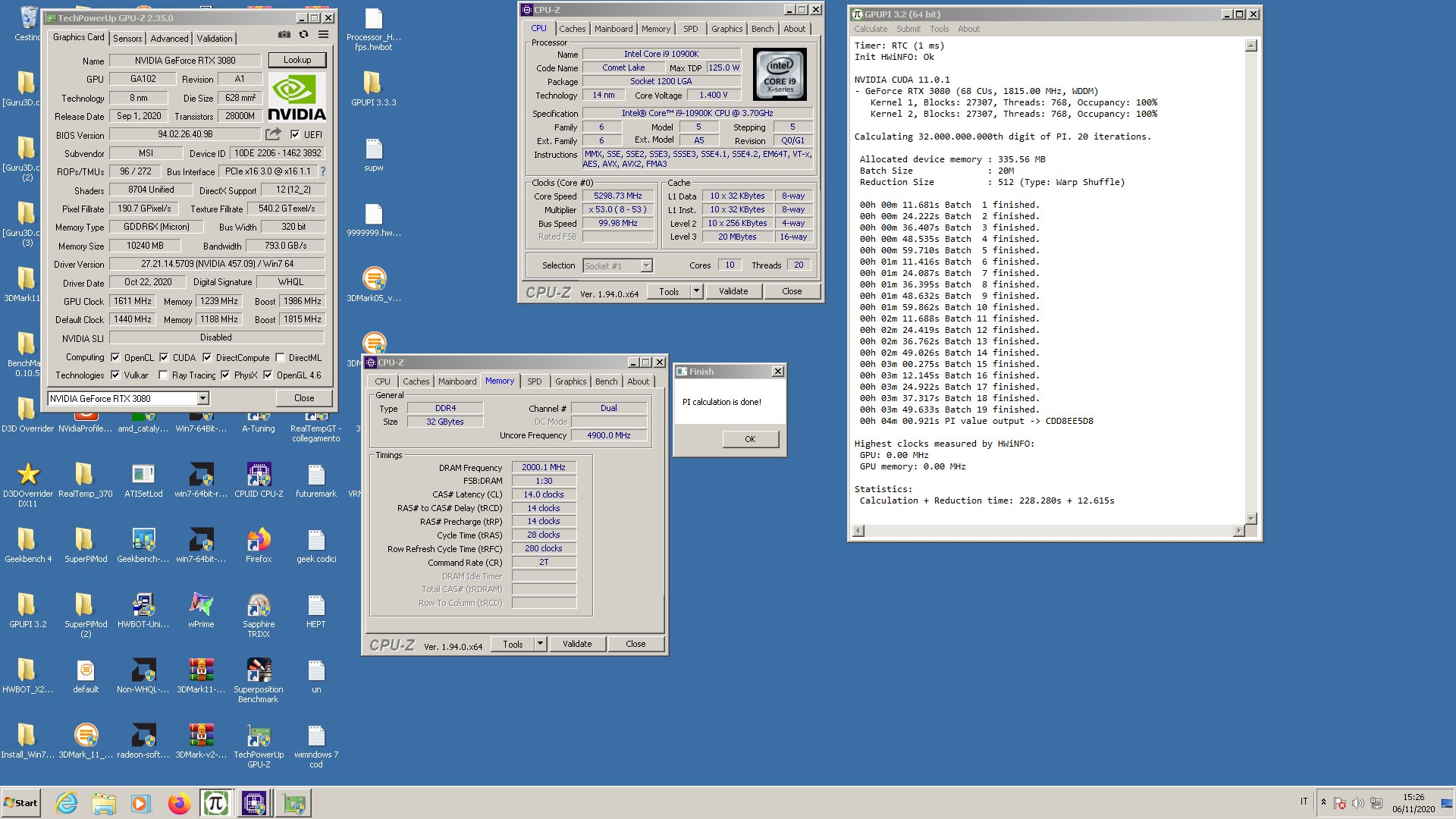Click the GPU-Z refresh icon
Viewport: 1456px width, 819px height.
[x=303, y=34]
